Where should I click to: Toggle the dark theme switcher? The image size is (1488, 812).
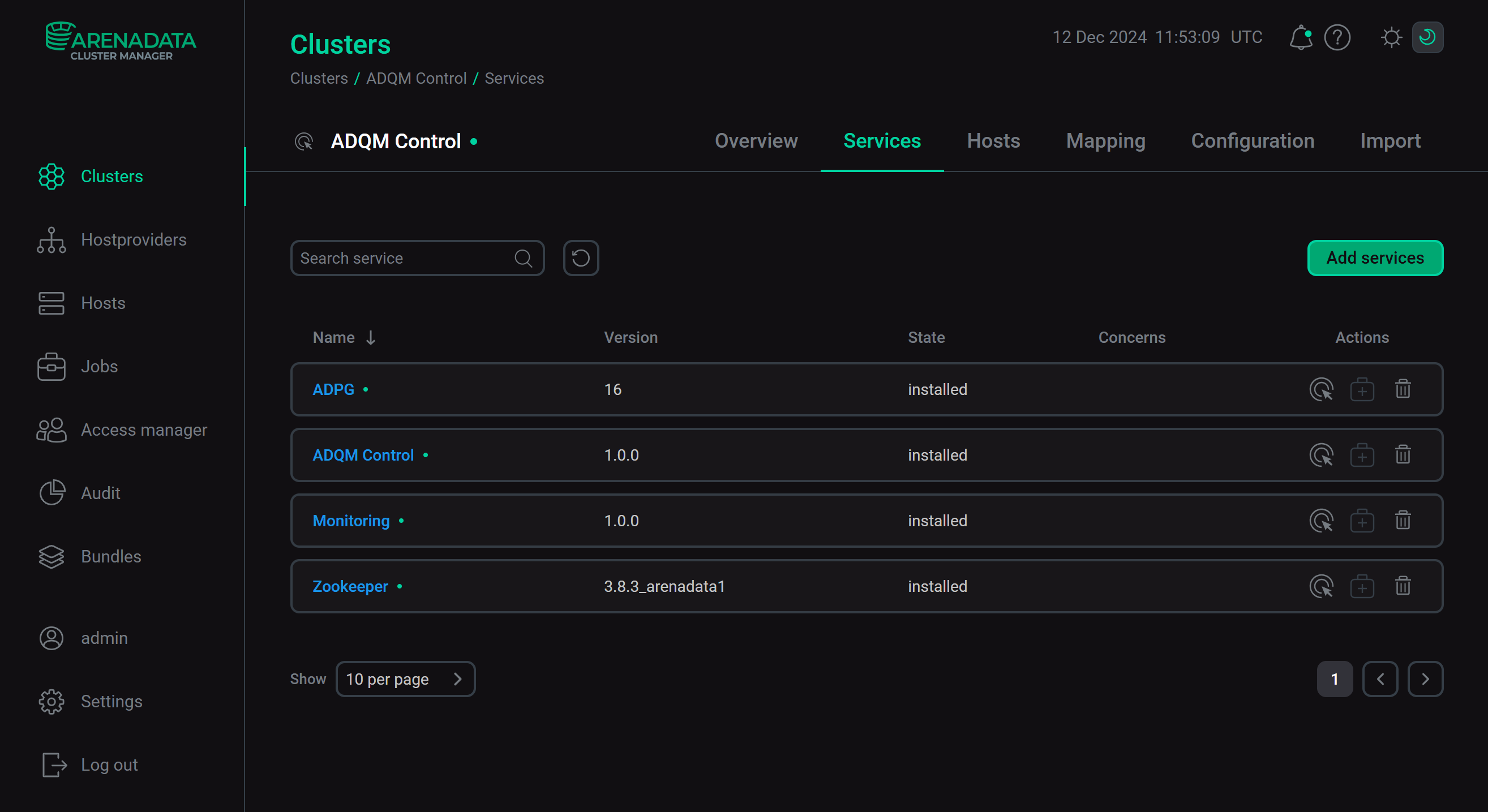1427,37
